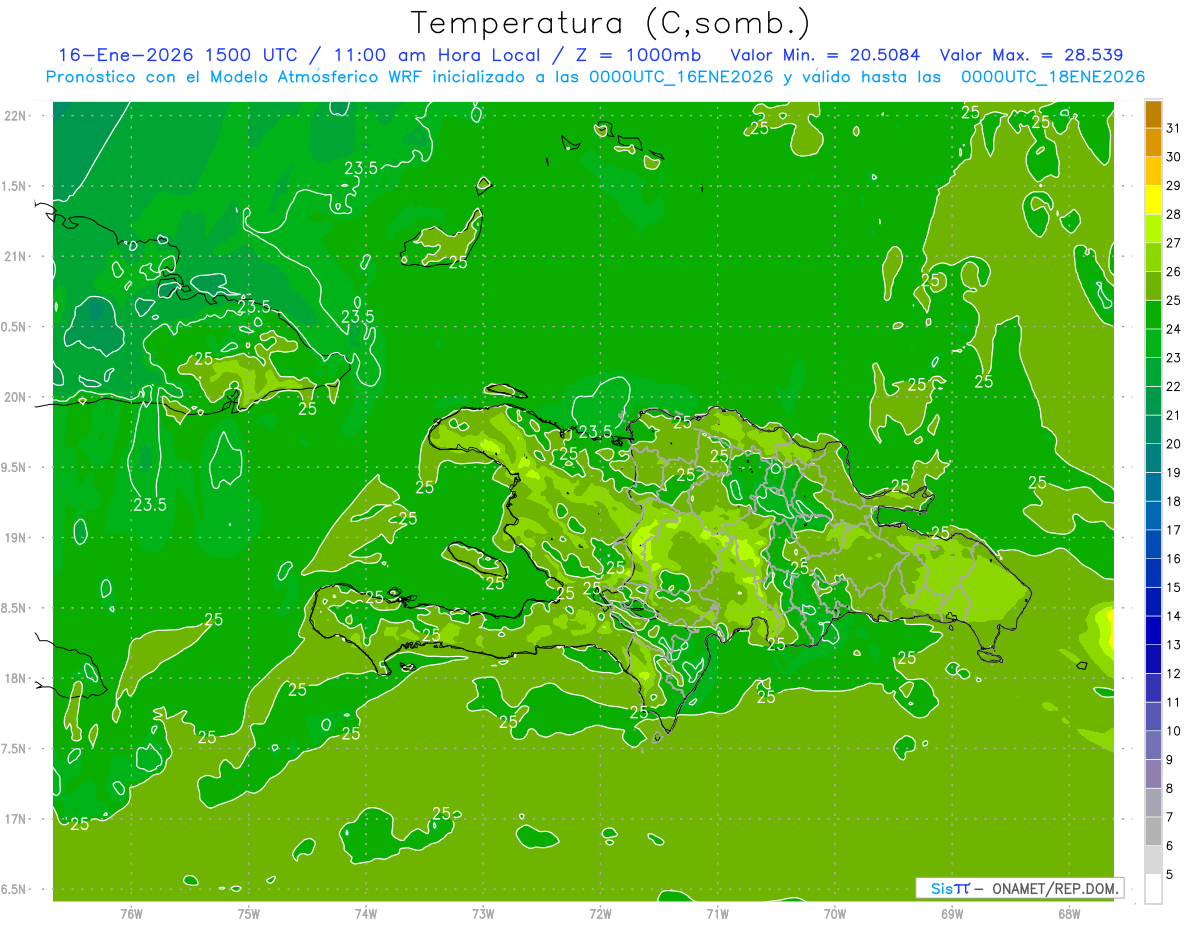1200x927 pixels.
Task: Click the legend value 28
Action: point(1174,214)
